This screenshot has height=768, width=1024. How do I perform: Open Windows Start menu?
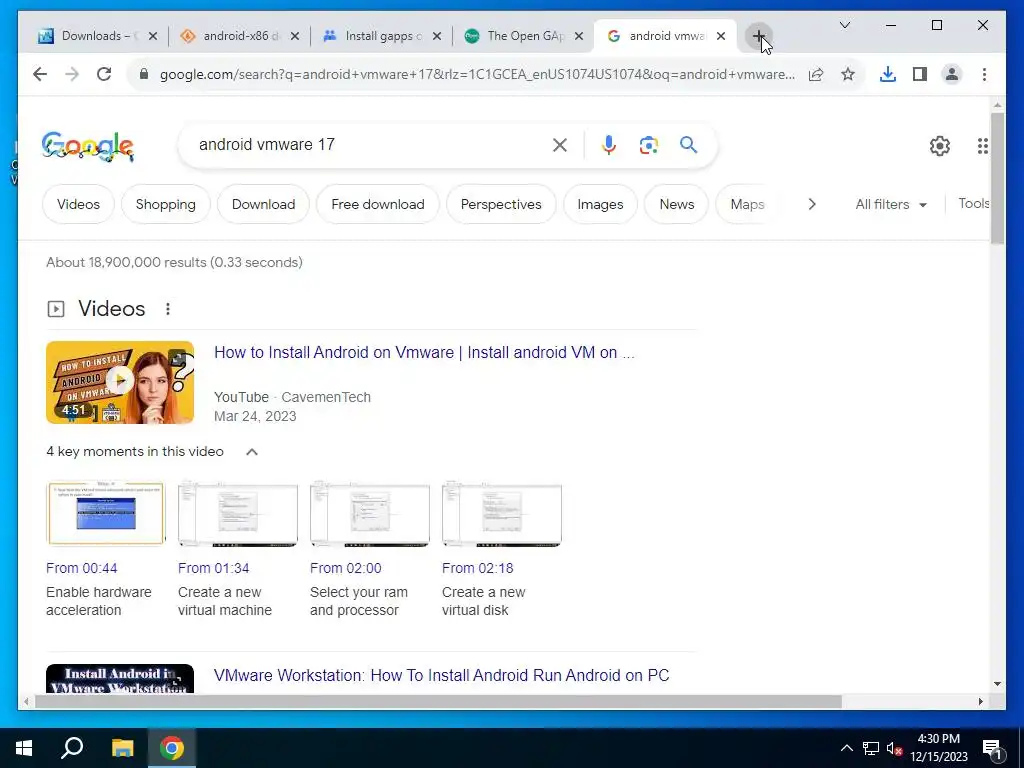point(24,748)
